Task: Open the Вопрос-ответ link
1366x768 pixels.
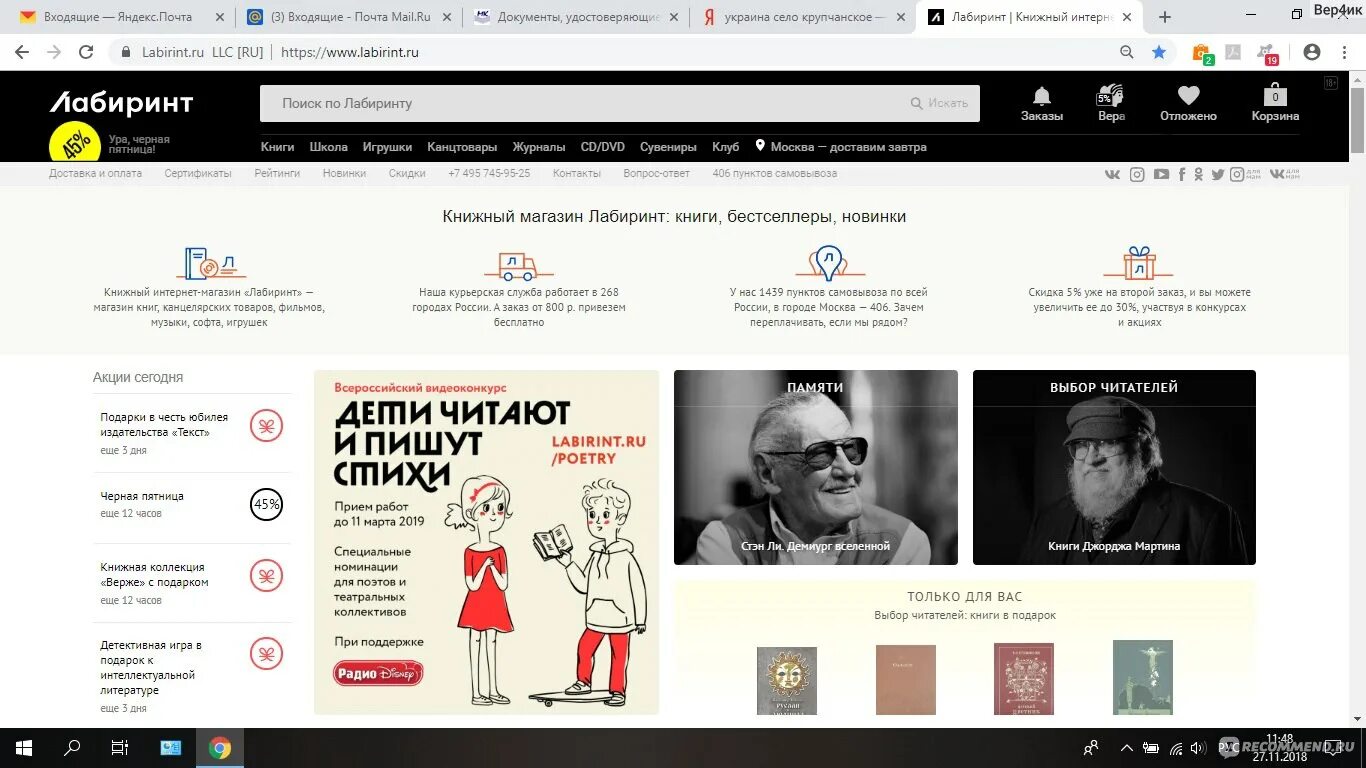Action: point(656,173)
